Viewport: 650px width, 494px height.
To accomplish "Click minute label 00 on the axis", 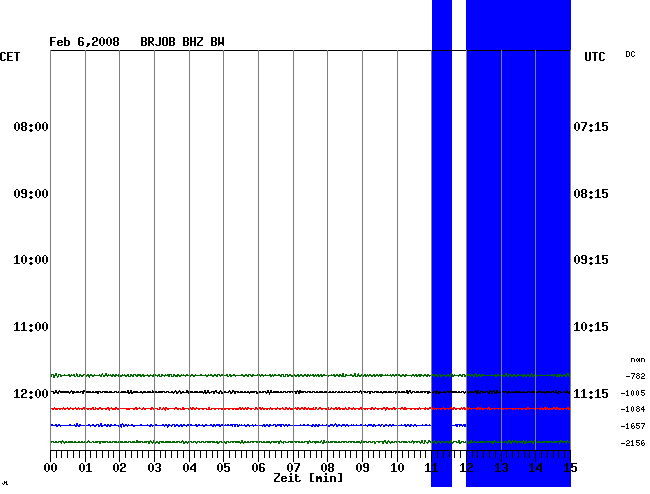I will coord(51,468).
